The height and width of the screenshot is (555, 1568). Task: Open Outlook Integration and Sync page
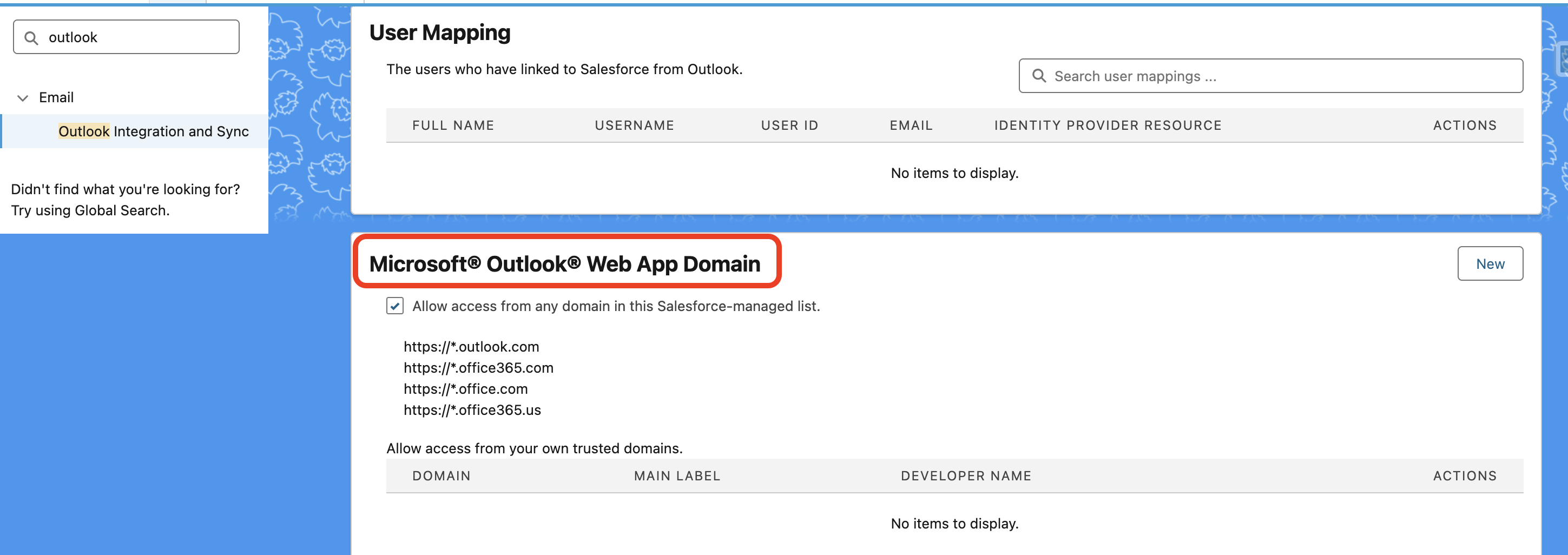pos(154,131)
